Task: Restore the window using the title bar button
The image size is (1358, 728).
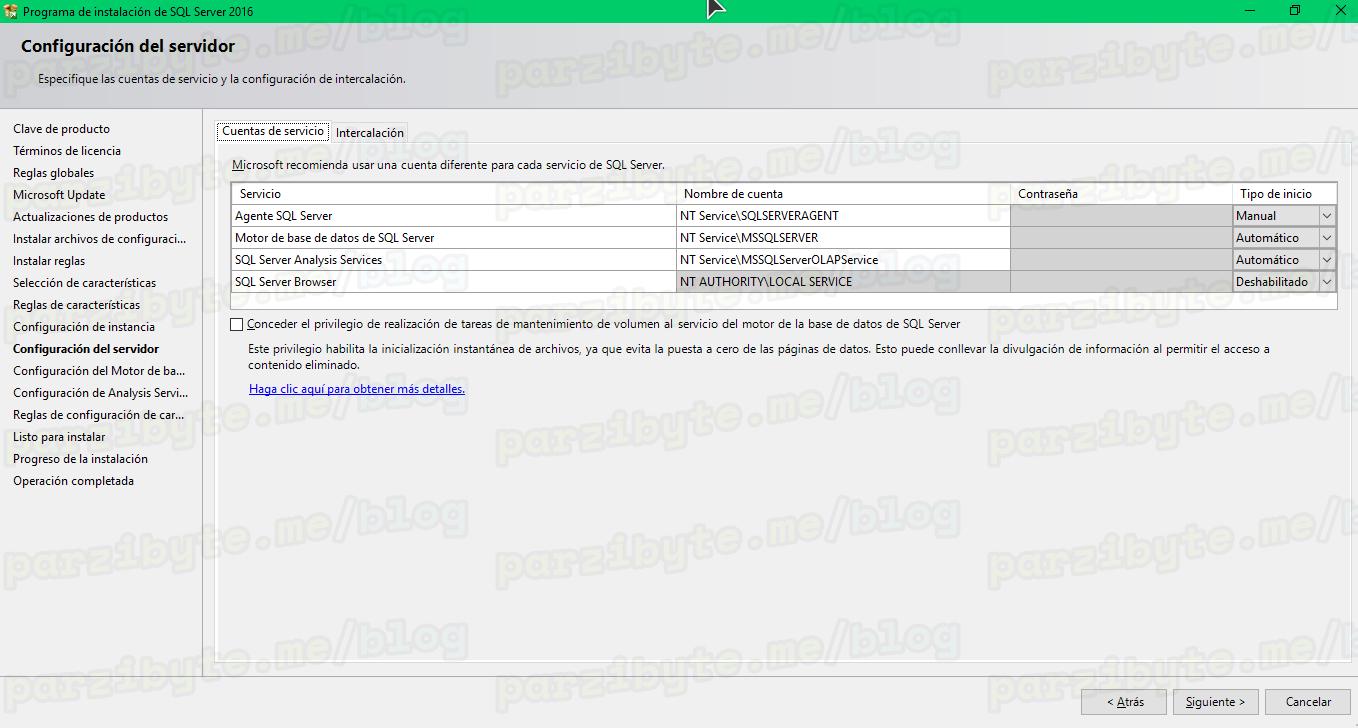Action: [x=1295, y=11]
